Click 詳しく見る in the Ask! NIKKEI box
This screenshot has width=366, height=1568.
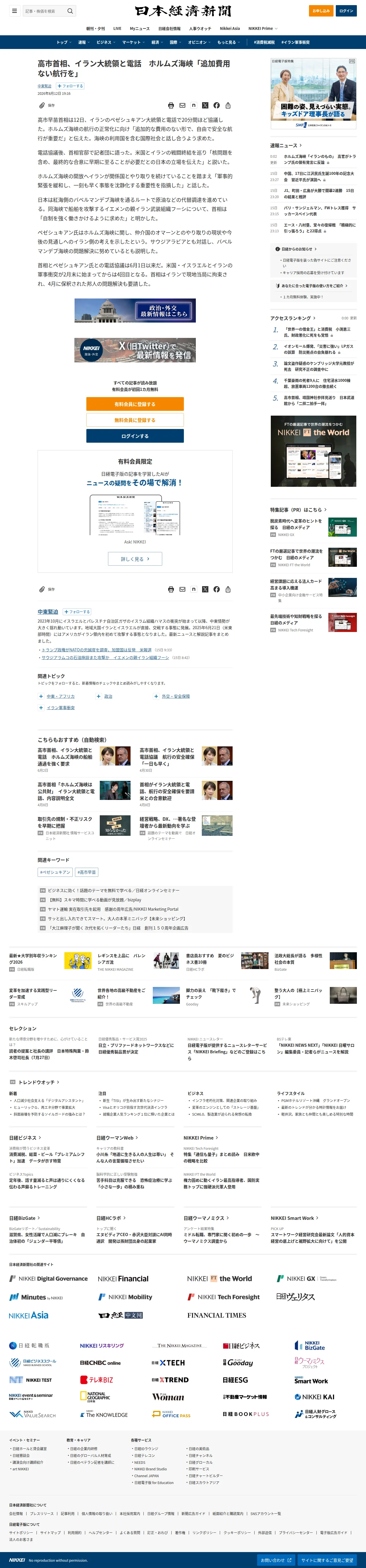[x=135, y=559]
